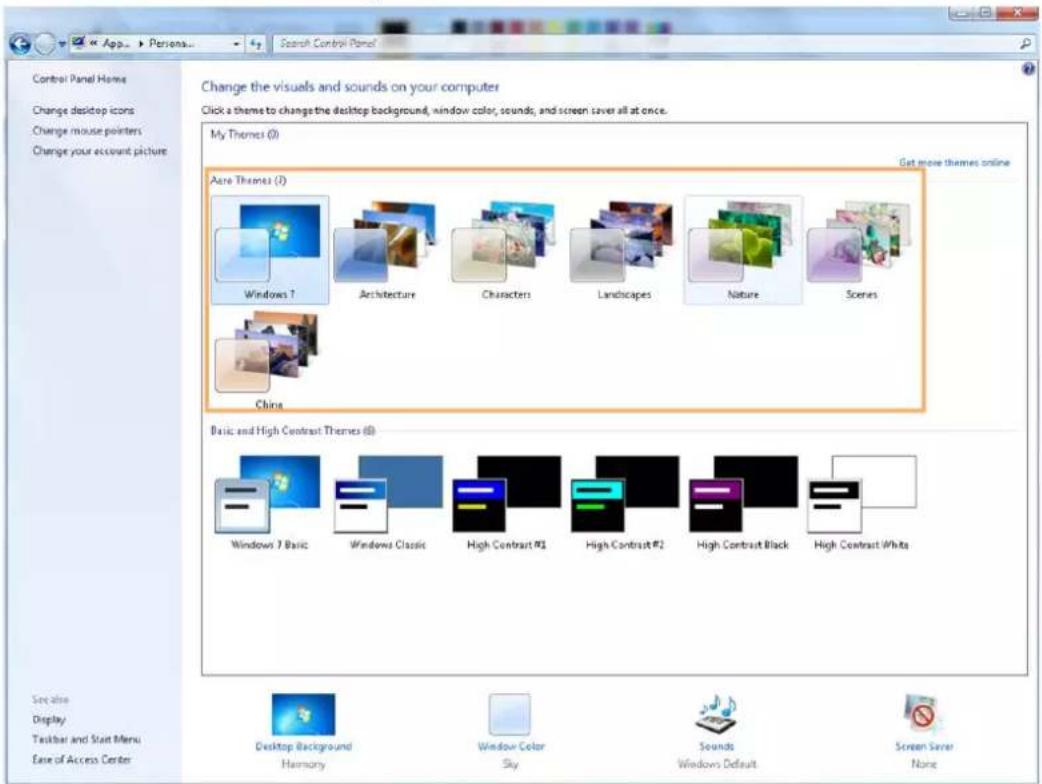Open Control Panel Home link
Image resolution: width=1042 pixels, height=784 pixels.
(x=79, y=79)
